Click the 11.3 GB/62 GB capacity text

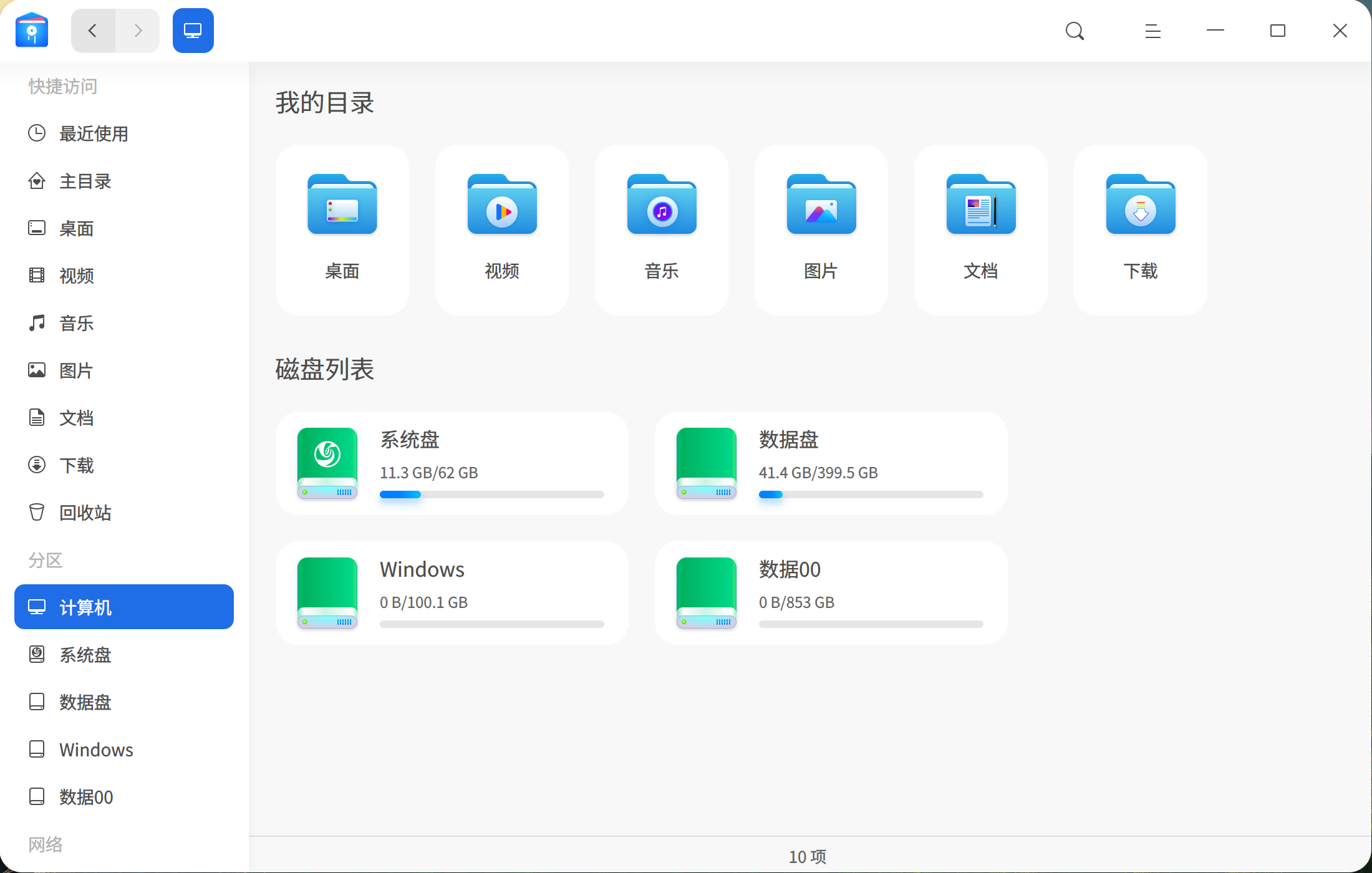click(x=429, y=473)
